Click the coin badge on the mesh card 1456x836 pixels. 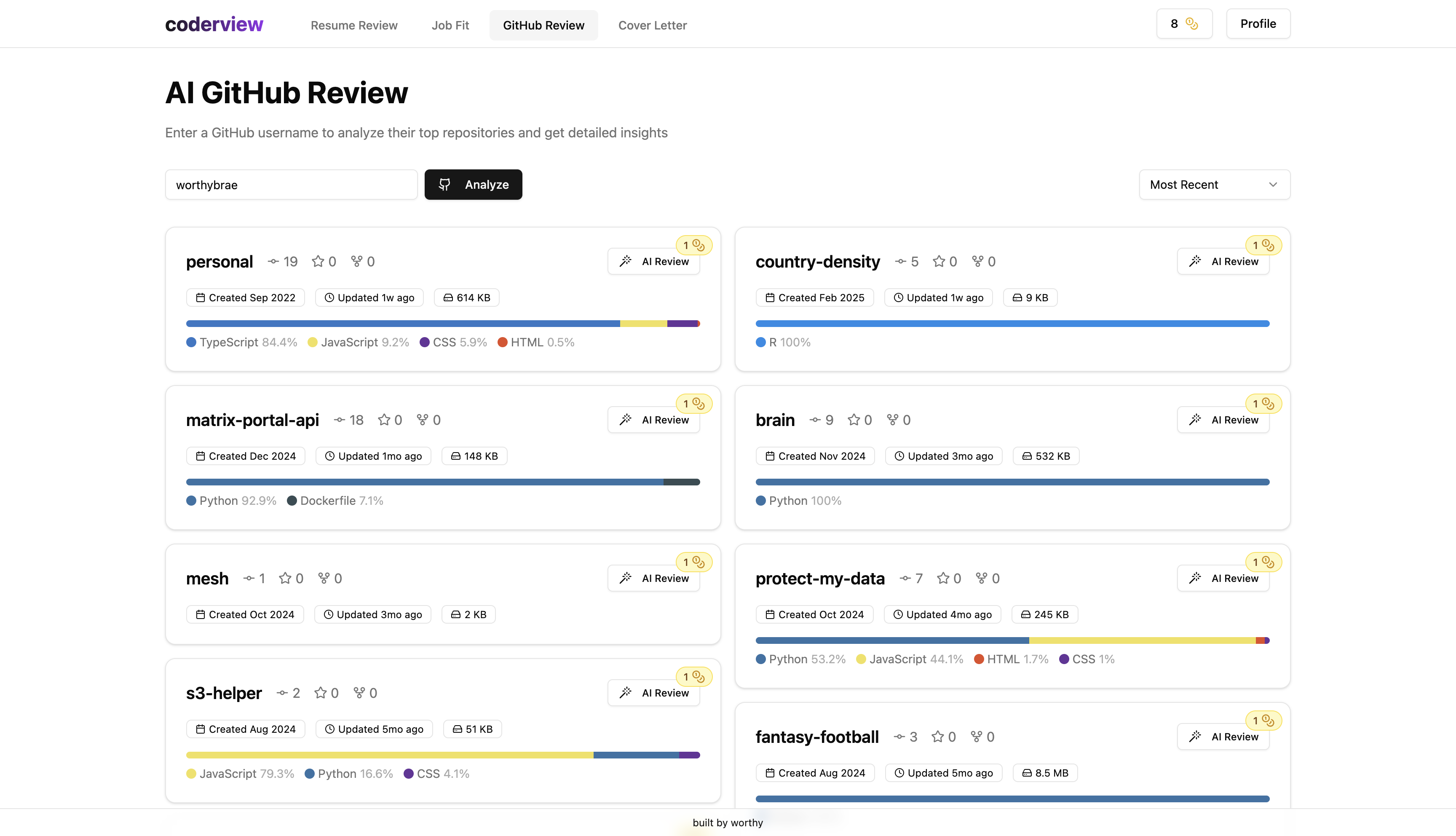[694, 562]
